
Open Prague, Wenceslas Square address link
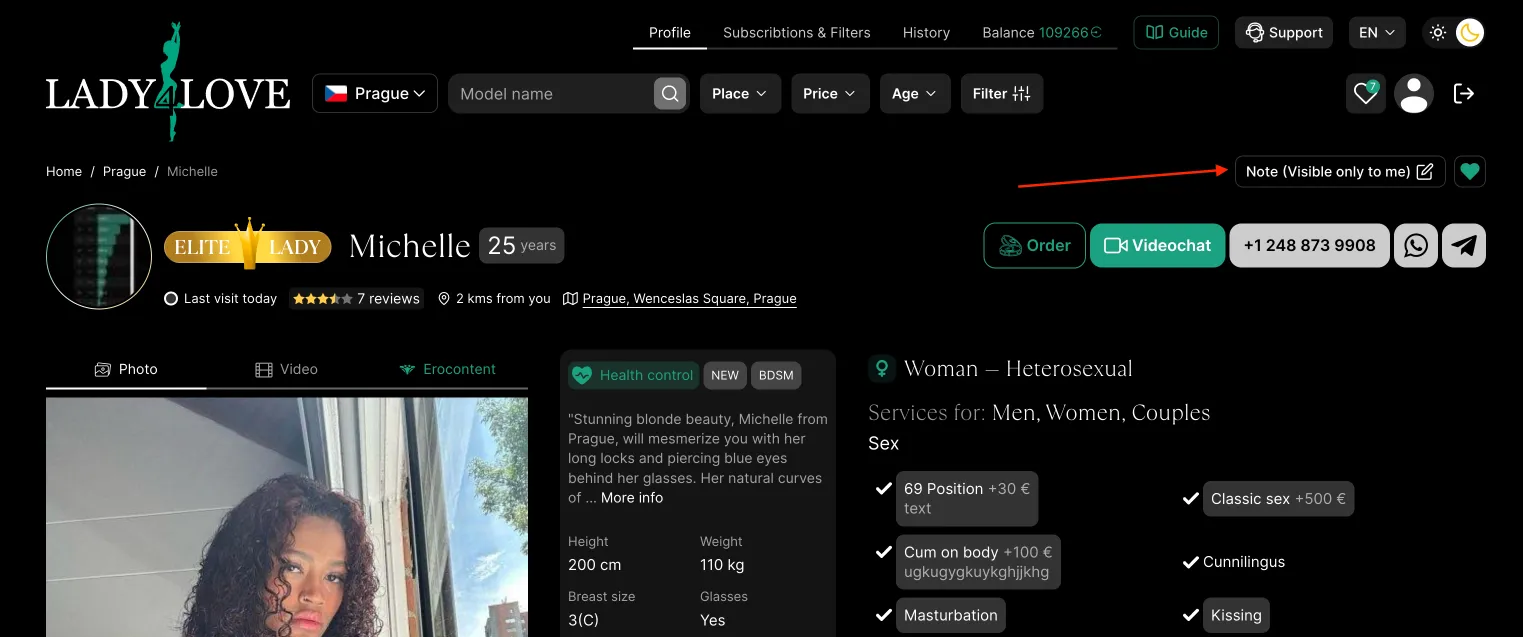(689, 299)
